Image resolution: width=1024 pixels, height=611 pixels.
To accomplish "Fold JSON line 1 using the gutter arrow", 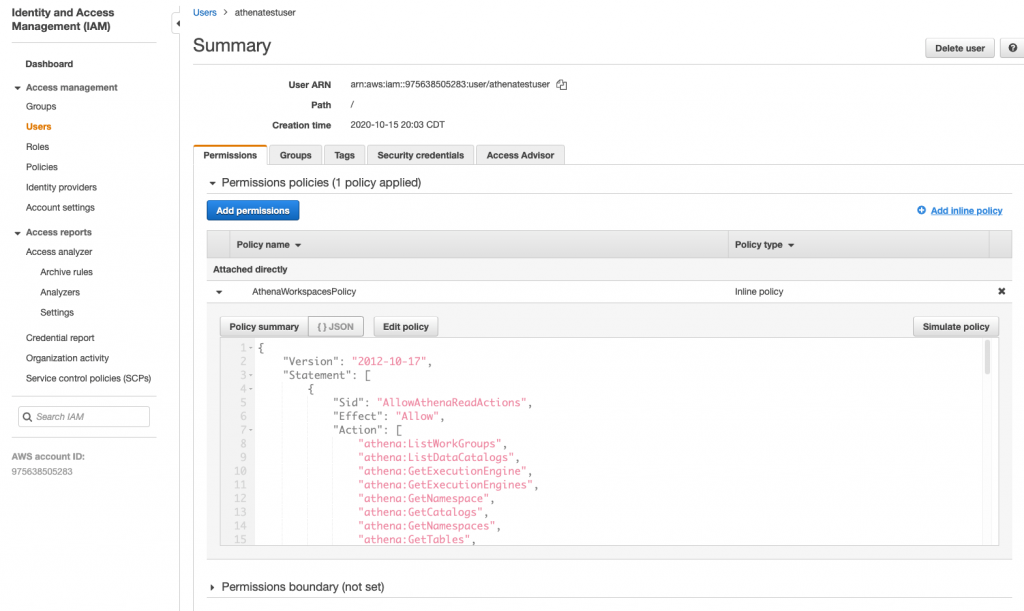I will (250, 348).
